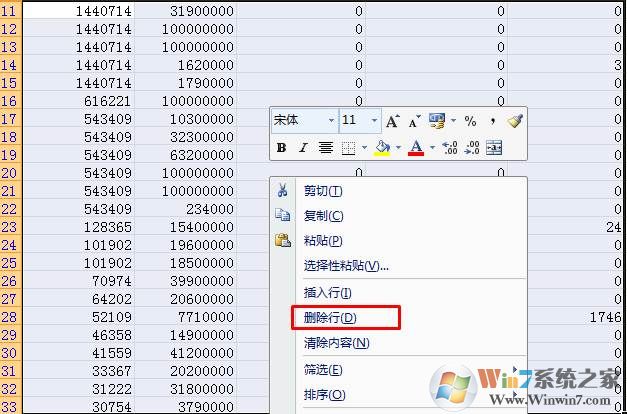The image size is (627, 414).
Task: Select cell with value 18500000
Action: 186,263
